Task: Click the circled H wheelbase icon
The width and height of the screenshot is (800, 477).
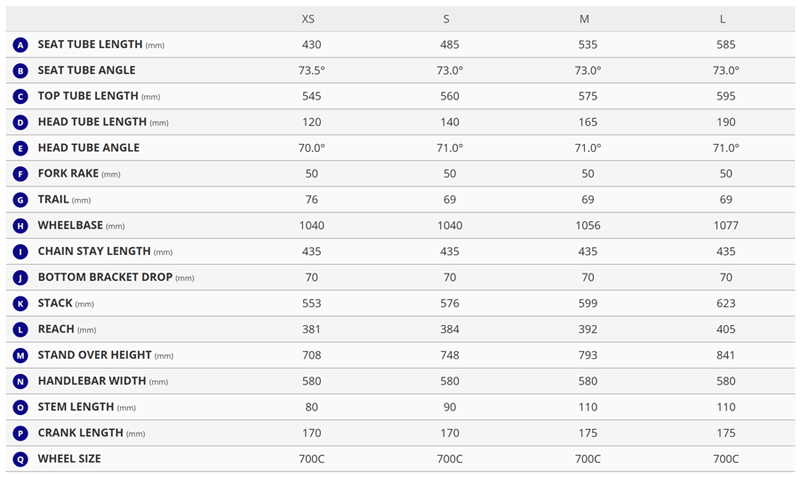Action: pos(20,226)
